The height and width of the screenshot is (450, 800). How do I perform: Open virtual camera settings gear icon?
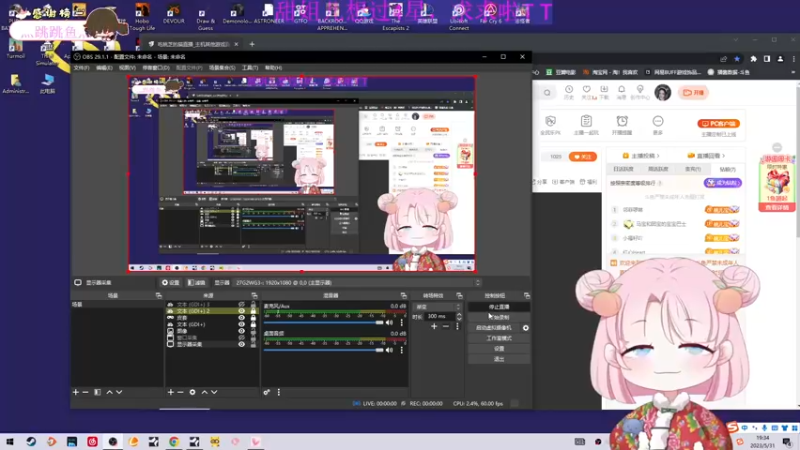click(x=526, y=328)
